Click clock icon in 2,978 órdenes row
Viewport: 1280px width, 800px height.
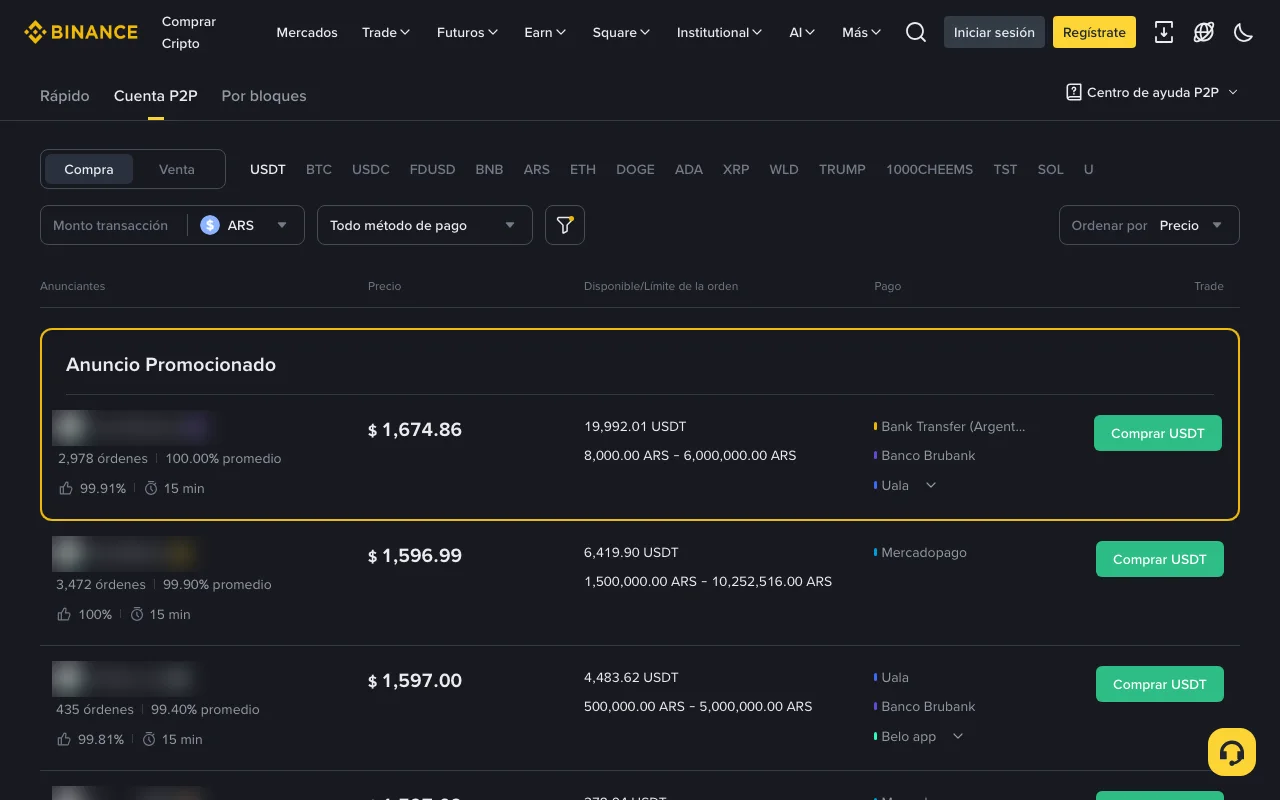click(x=152, y=488)
